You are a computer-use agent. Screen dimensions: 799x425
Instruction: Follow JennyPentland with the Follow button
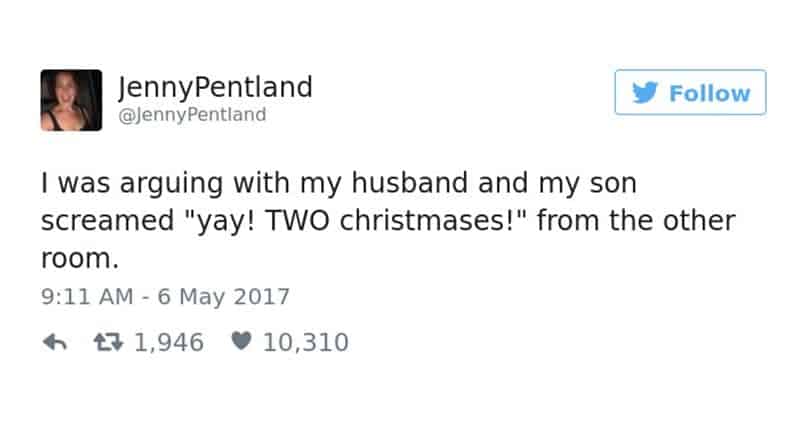690,93
